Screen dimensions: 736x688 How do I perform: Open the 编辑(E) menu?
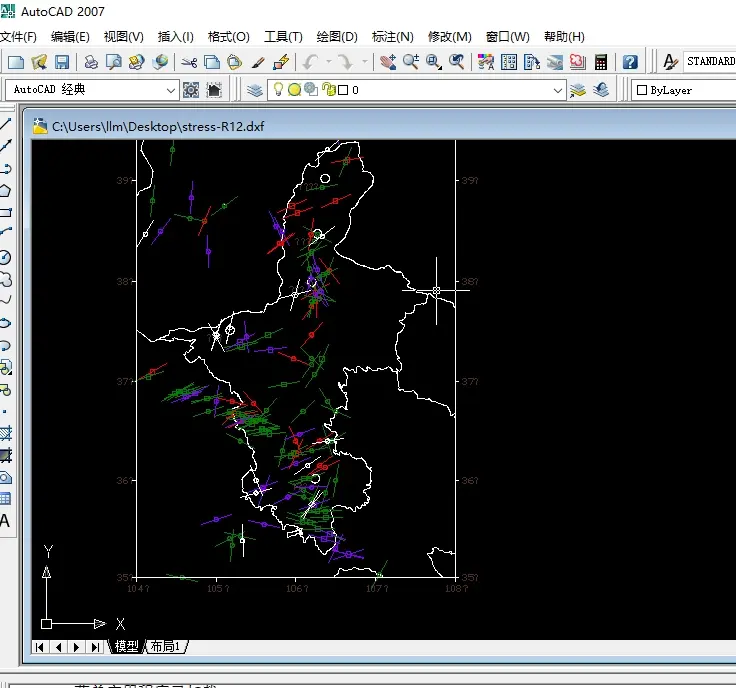70,37
